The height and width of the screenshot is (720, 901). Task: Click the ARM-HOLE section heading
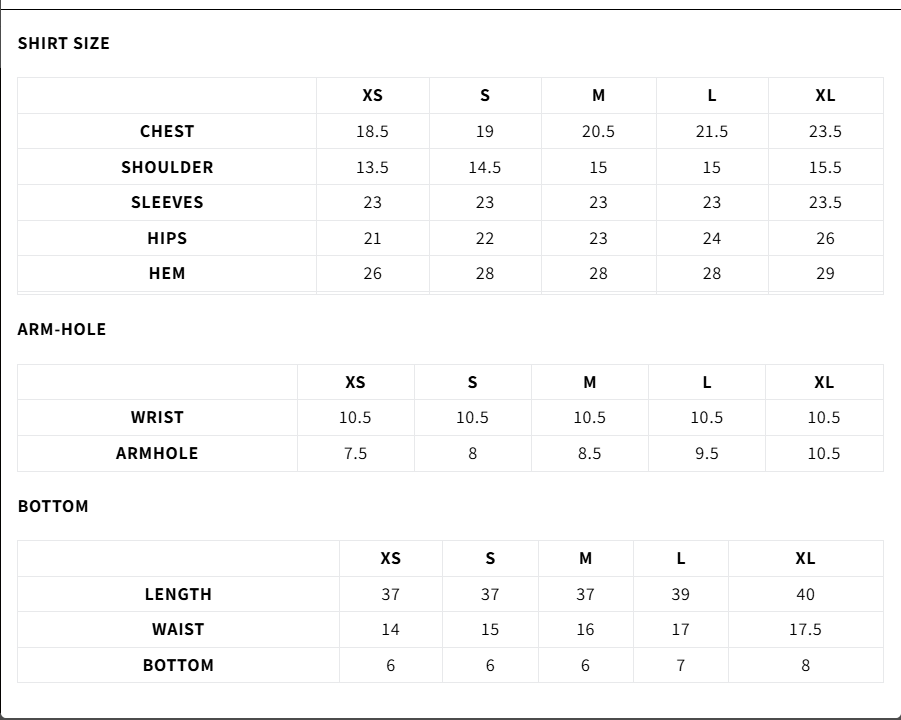(x=62, y=329)
